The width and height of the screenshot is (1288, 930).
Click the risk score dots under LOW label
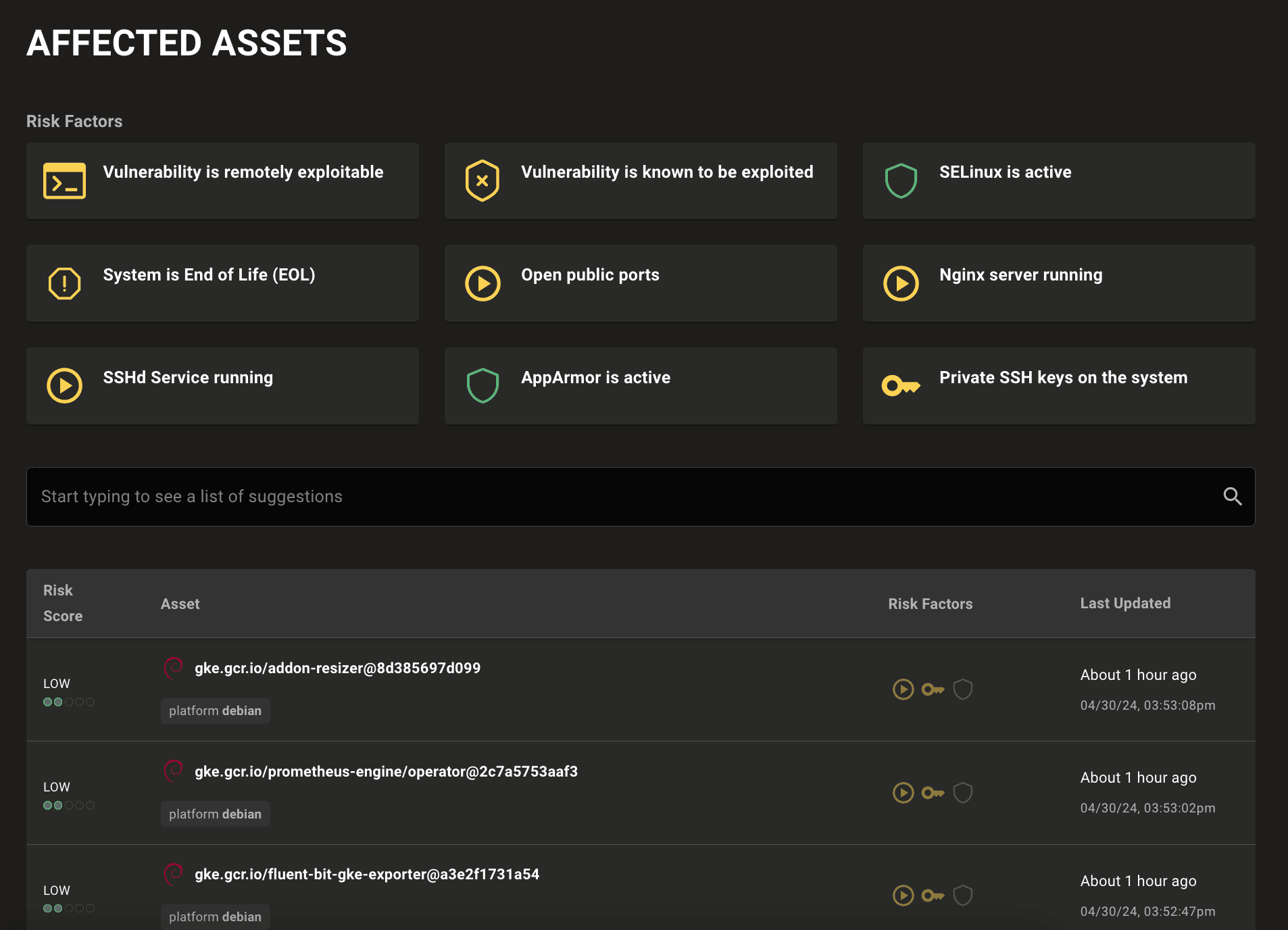[x=69, y=702]
